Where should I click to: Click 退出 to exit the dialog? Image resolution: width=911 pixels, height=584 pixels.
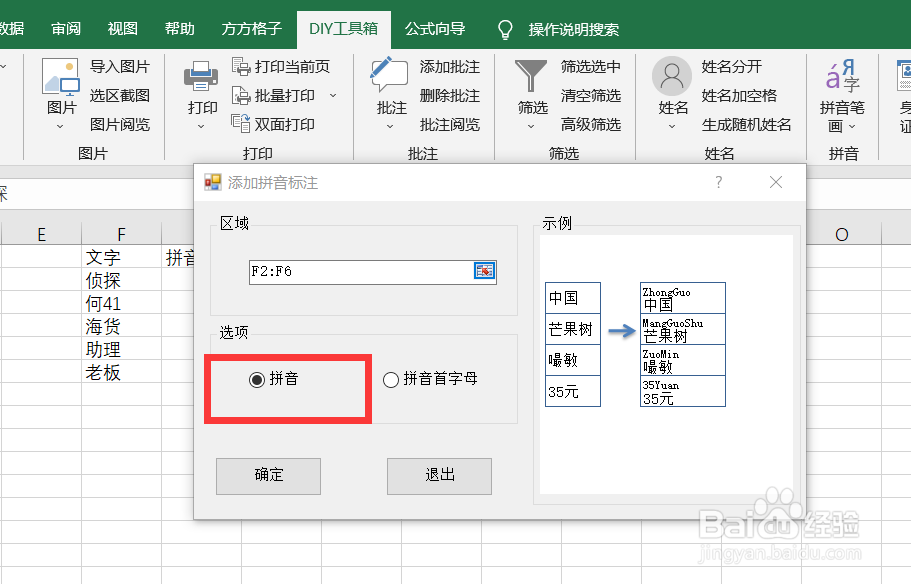pyautogui.click(x=439, y=476)
